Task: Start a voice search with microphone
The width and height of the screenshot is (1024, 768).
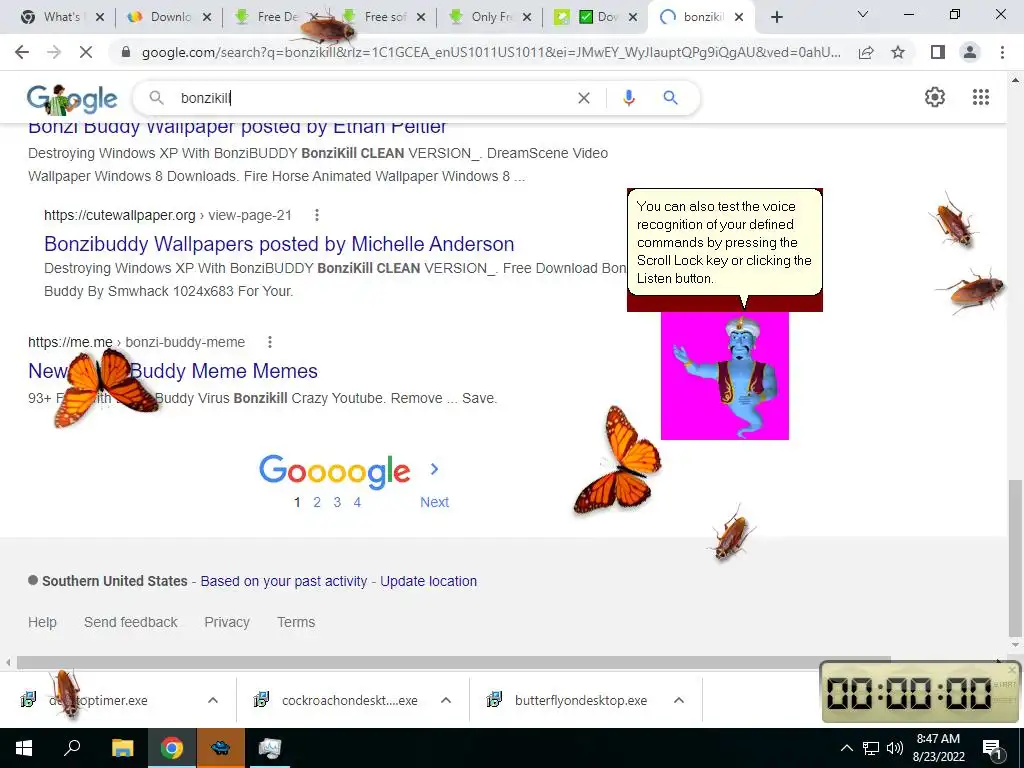Action: pos(628,98)
